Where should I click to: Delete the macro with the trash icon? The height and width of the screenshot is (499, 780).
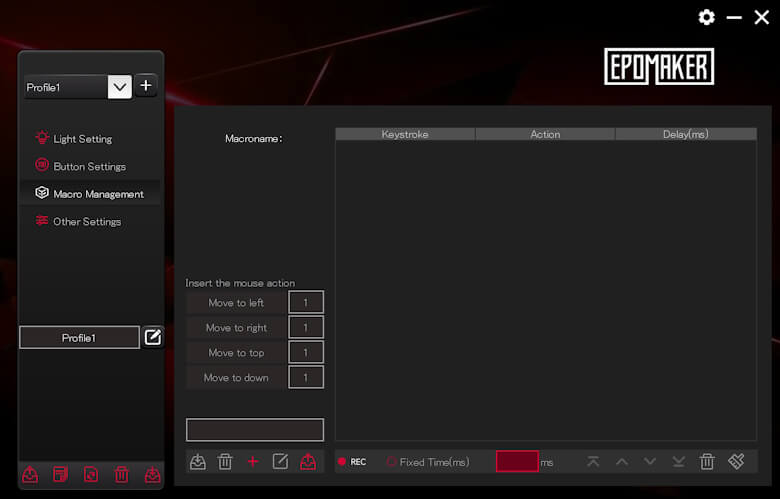pyautogui.click(x=225, y=461)
